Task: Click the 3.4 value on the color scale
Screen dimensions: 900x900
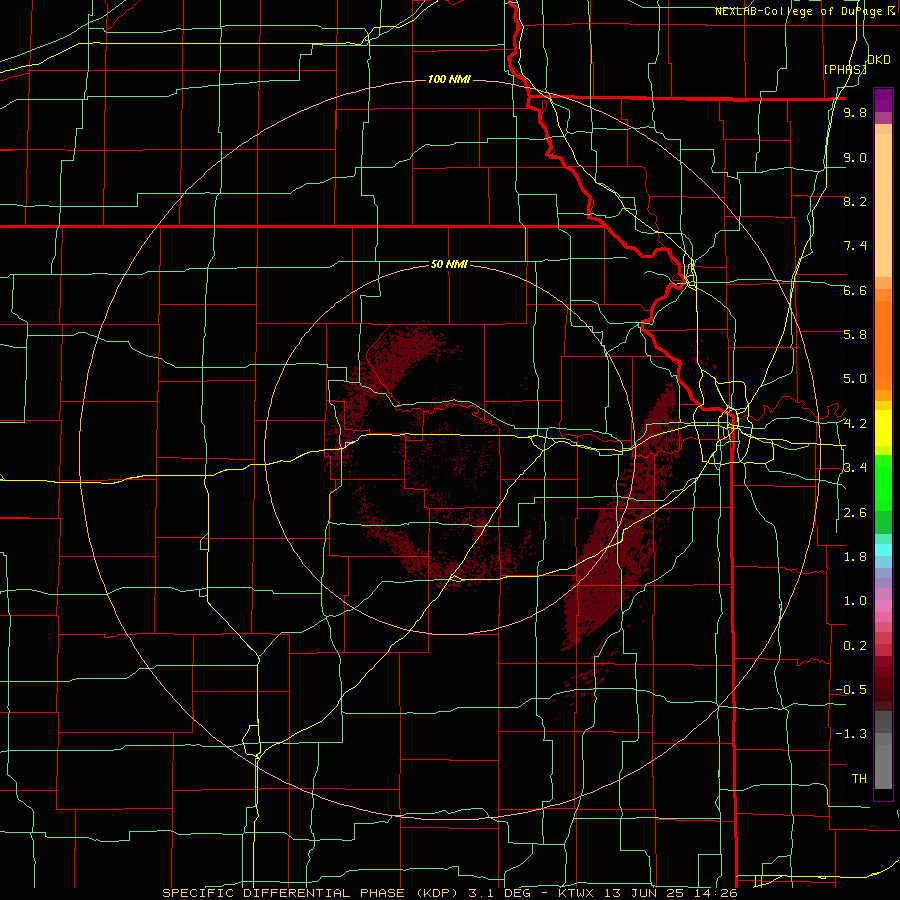Action: [855, 468]
